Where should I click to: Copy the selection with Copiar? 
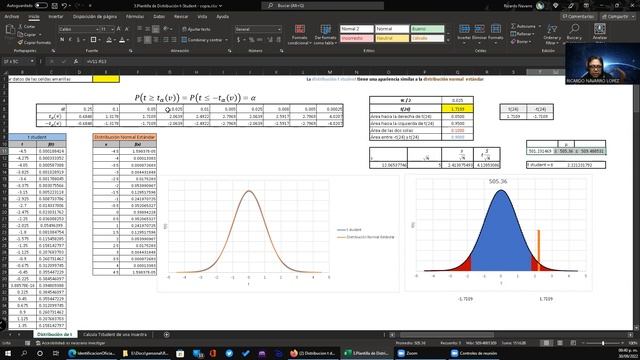[x=28, y=35]
